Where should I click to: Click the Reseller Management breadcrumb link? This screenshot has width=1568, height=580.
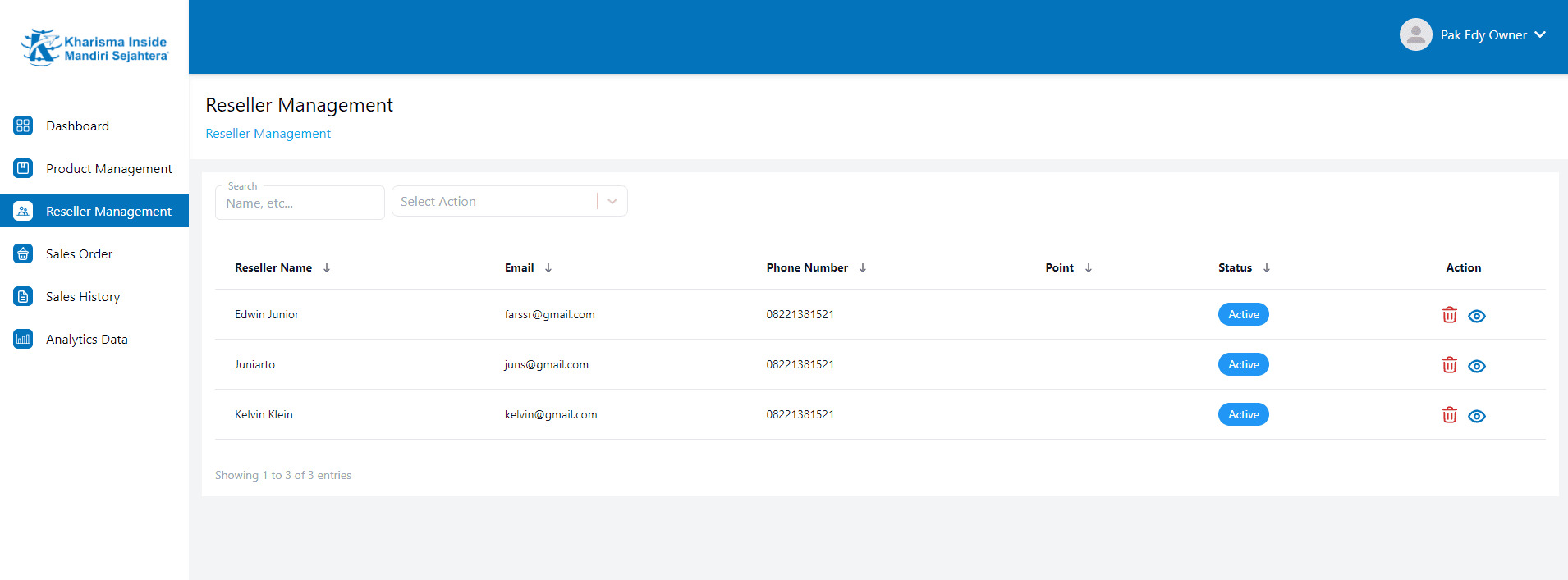coord(268,133)
